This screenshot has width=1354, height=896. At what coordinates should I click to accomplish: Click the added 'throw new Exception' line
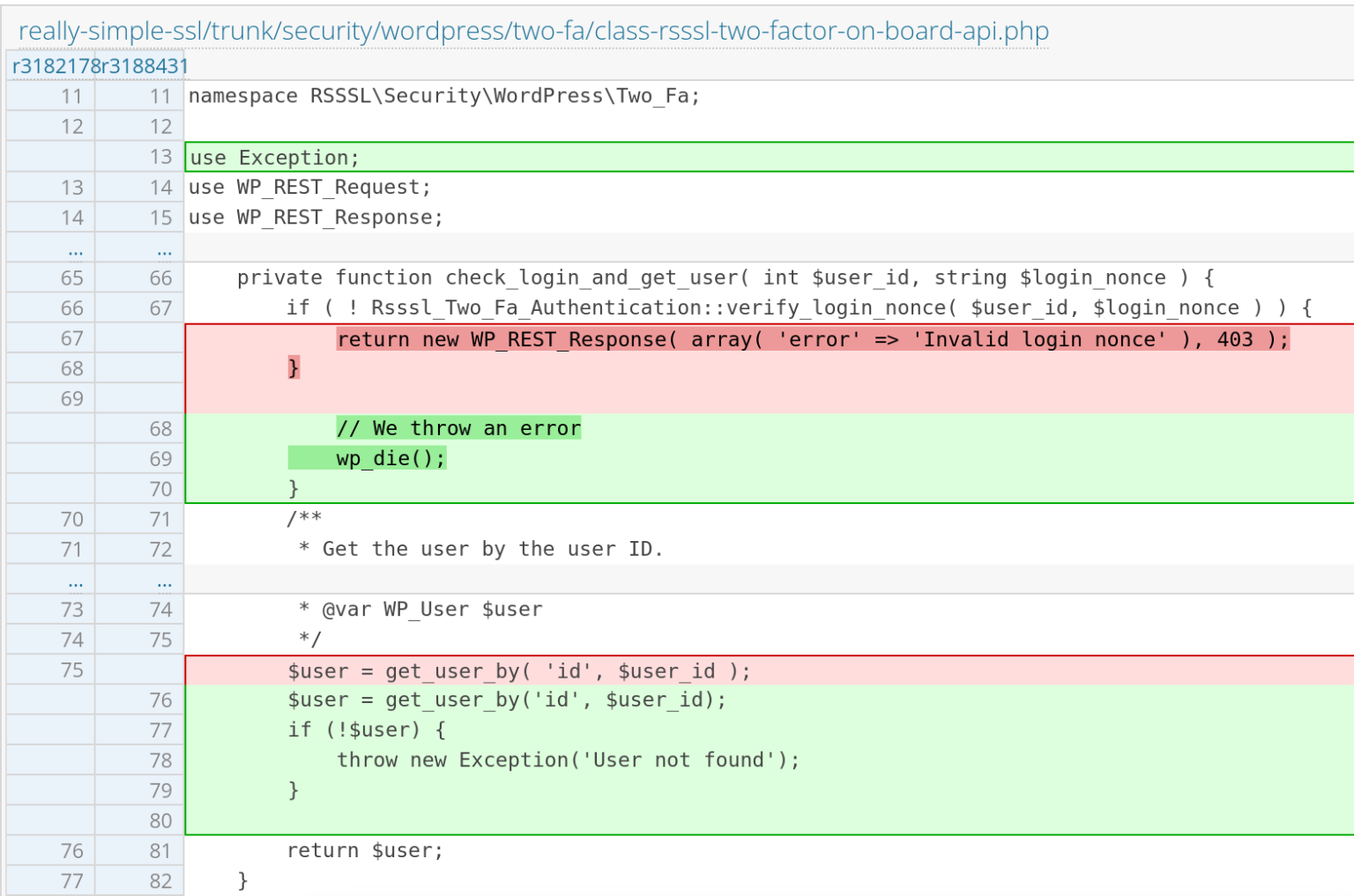point(569,759)
